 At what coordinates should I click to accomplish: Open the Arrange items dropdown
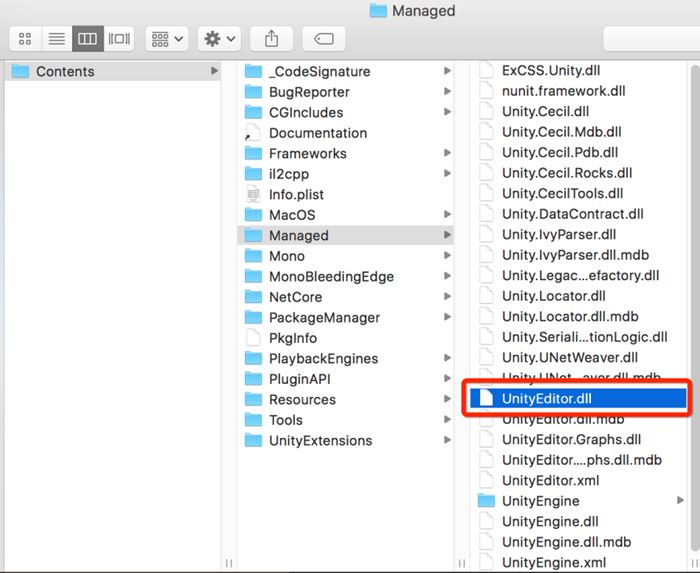pyautogui.click(x=166, y=39)
